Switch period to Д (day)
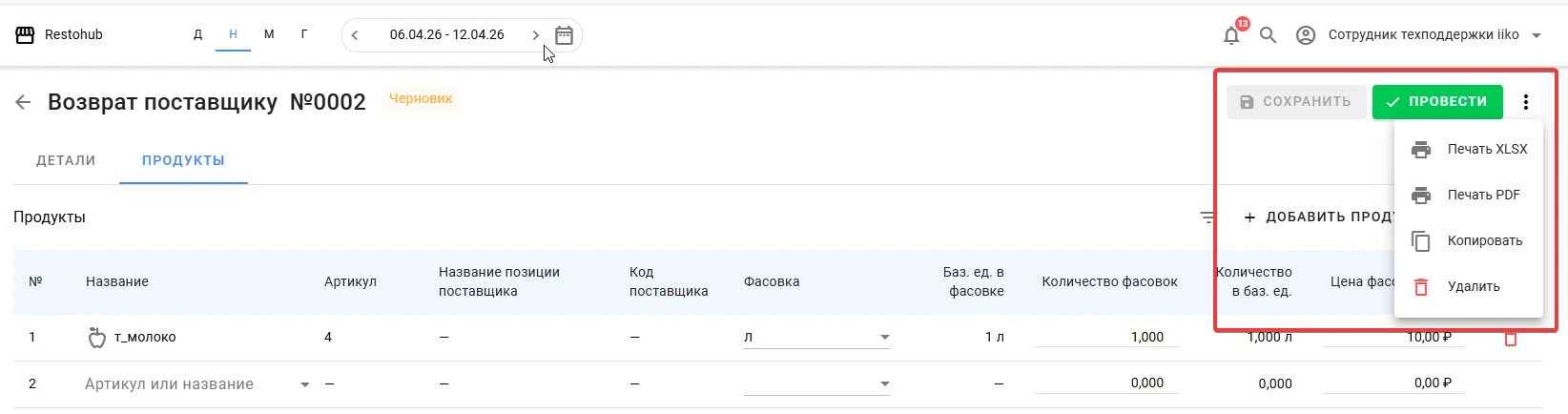This screenshot has width=1568, height=414. [197, 34]
